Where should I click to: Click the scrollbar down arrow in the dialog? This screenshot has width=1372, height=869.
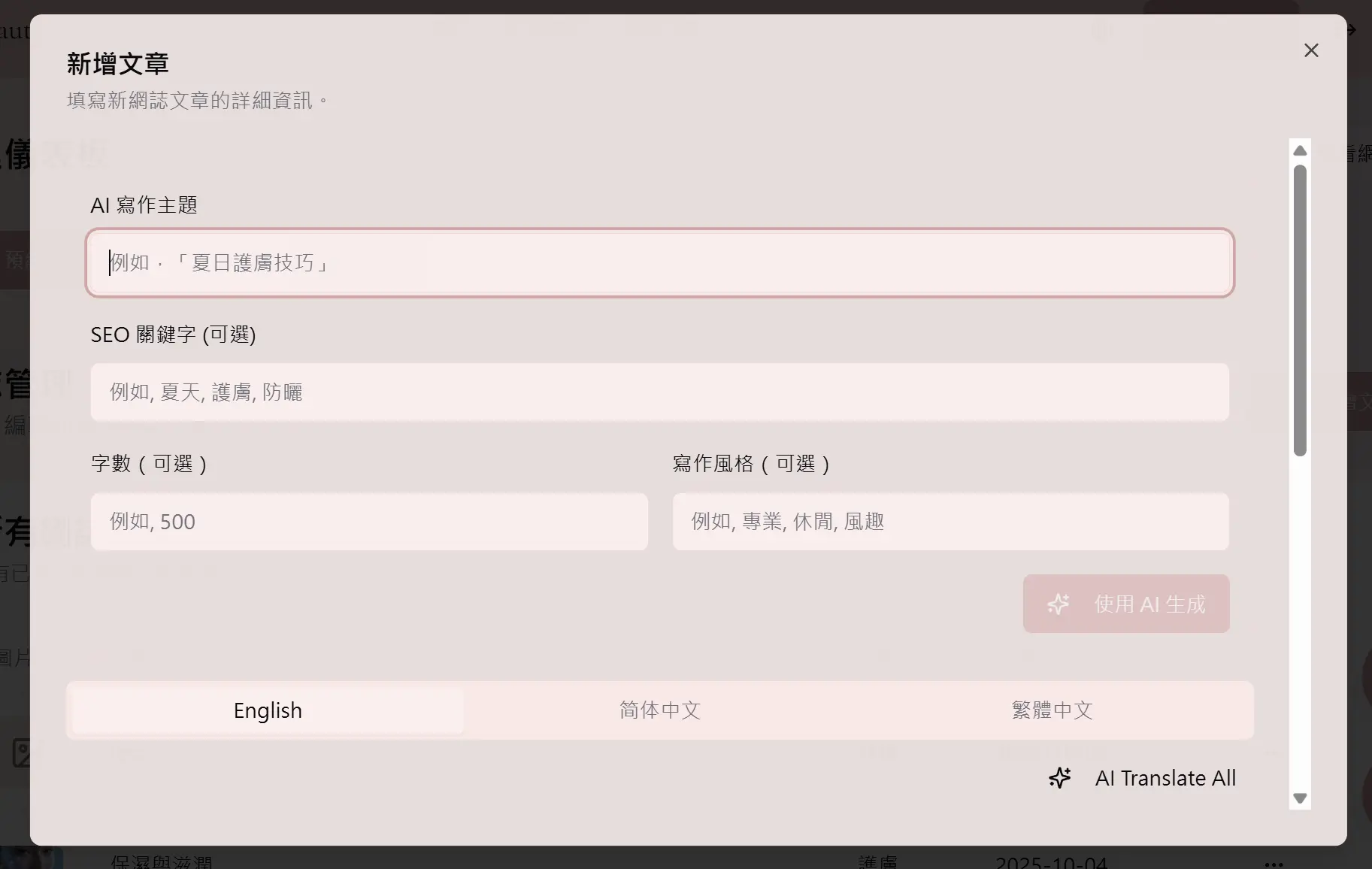point(1300,798)
